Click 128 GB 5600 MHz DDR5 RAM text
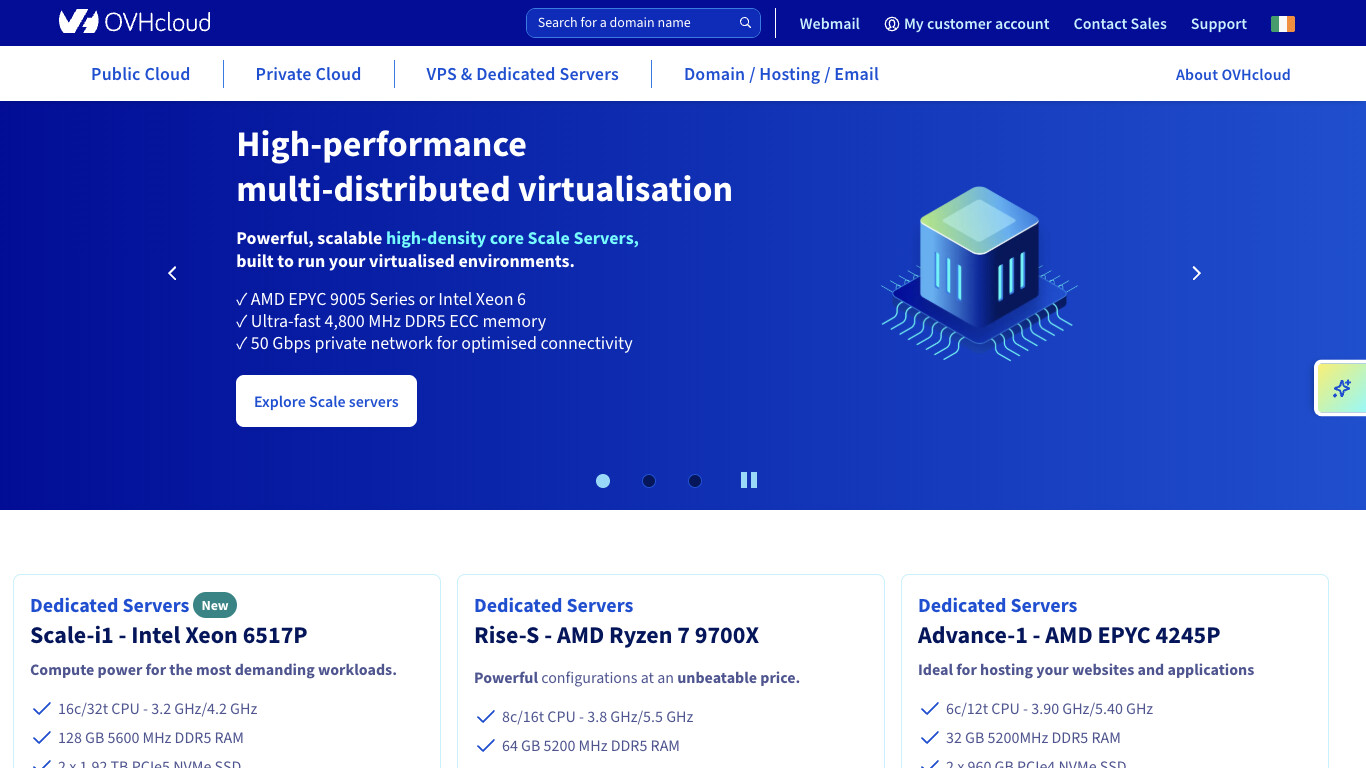Viewport: 1366px width, 768px height. click(151, 738)
